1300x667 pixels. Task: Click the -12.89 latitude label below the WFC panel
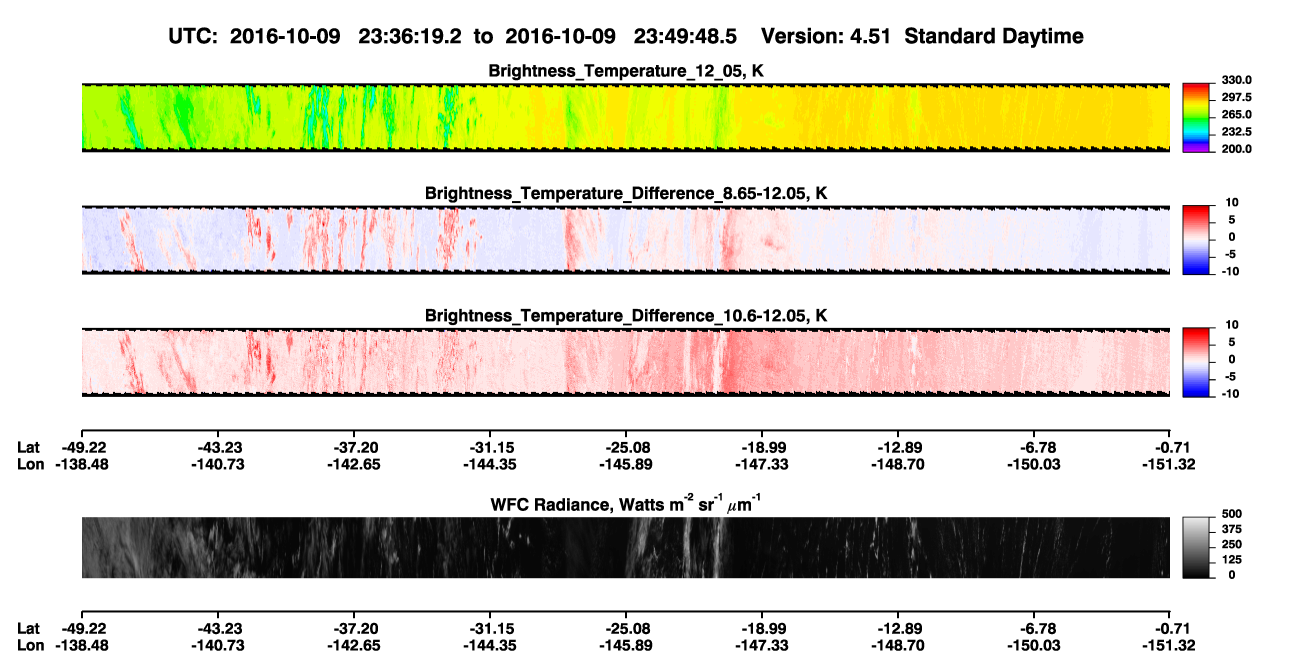tap(898, 628)
